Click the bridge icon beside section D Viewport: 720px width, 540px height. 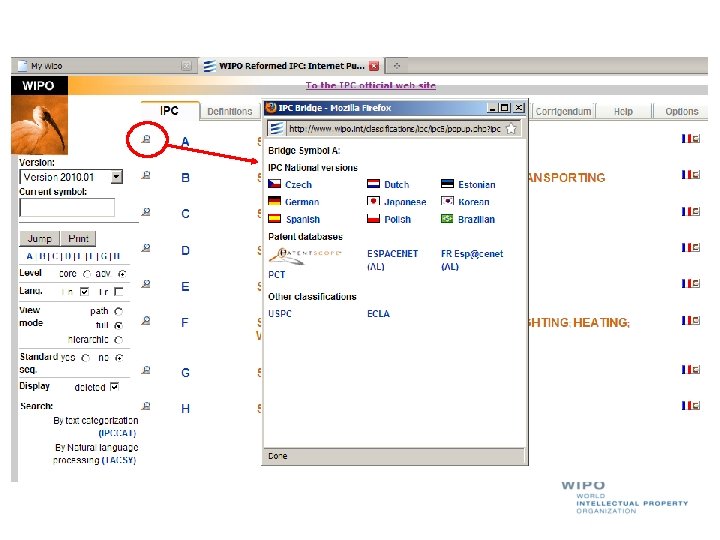(146, 248)
